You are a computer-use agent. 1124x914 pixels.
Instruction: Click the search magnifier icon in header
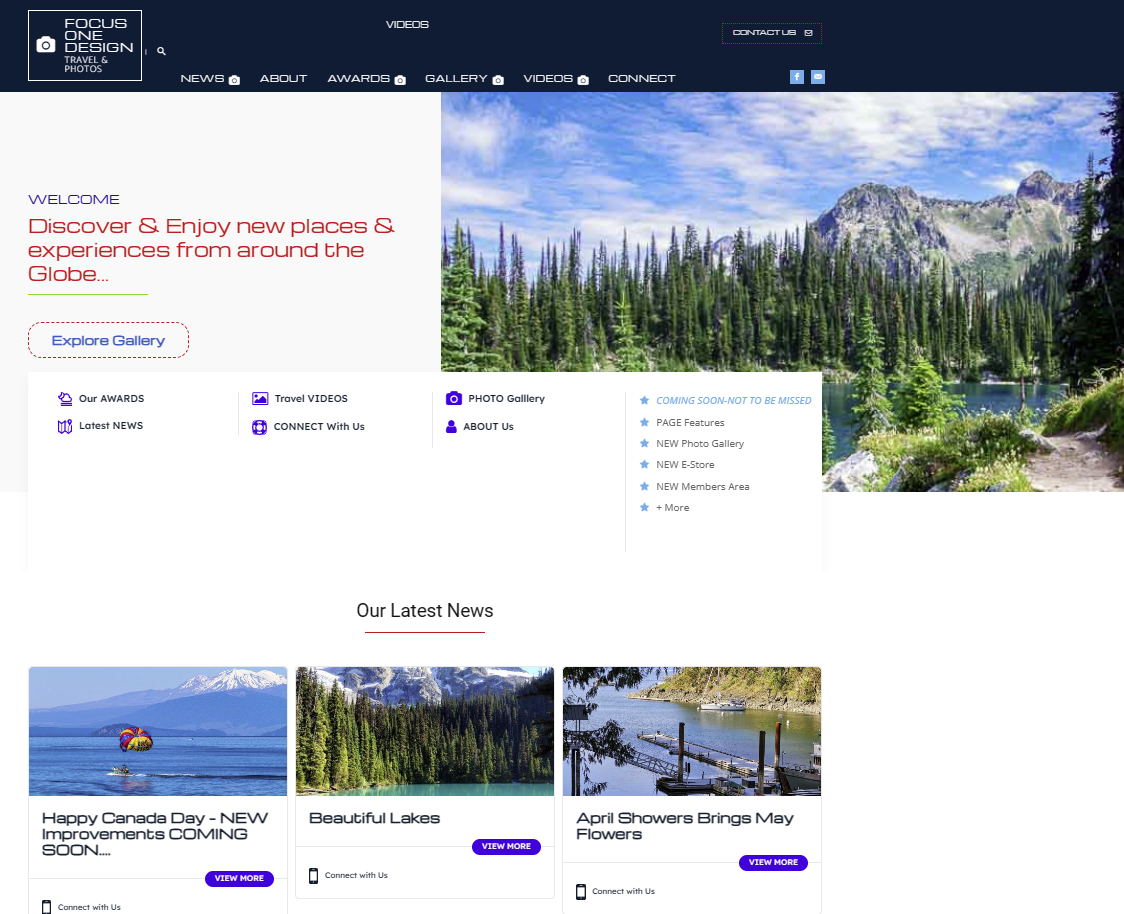(161, 51)
